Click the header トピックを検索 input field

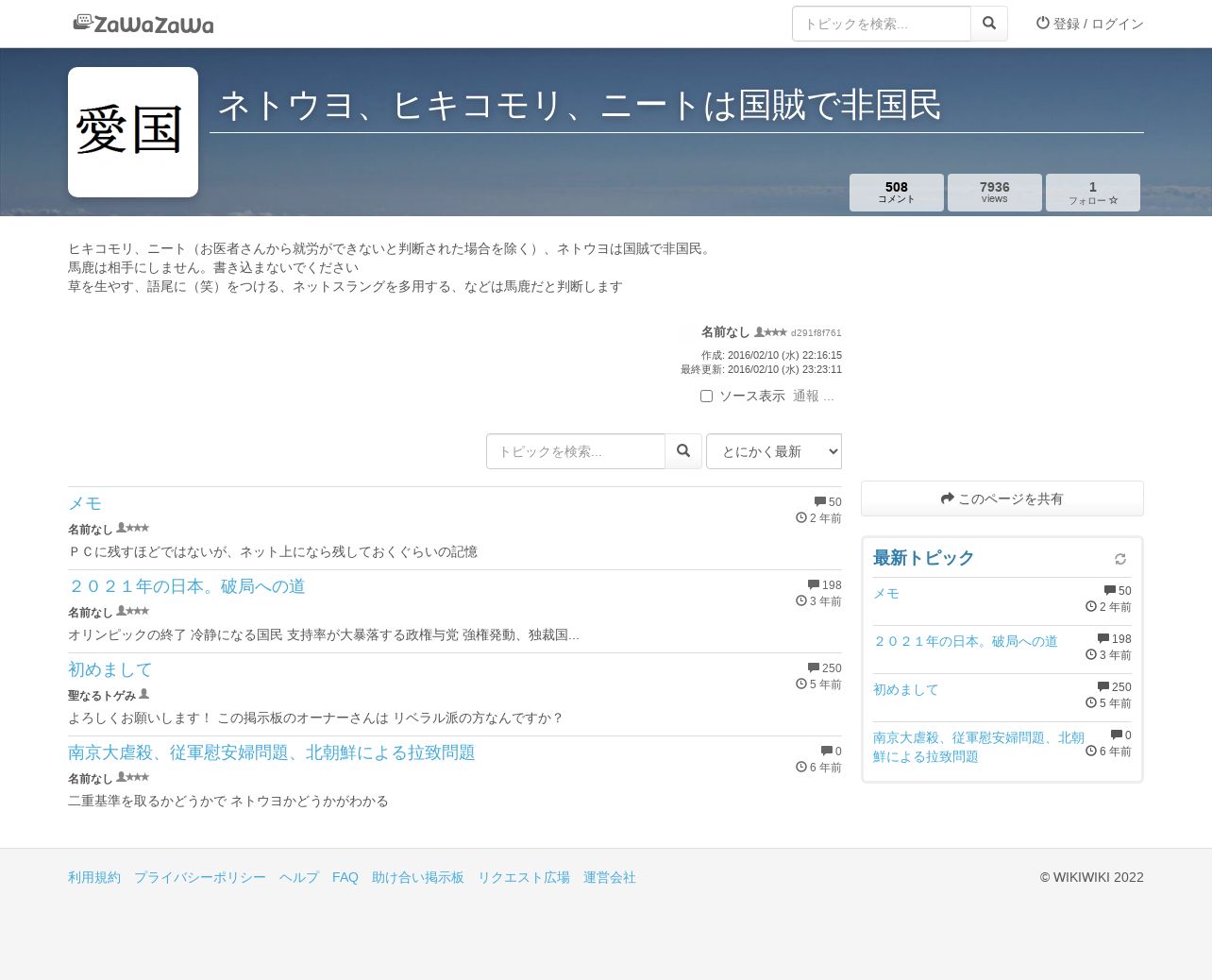pos(881,24)
